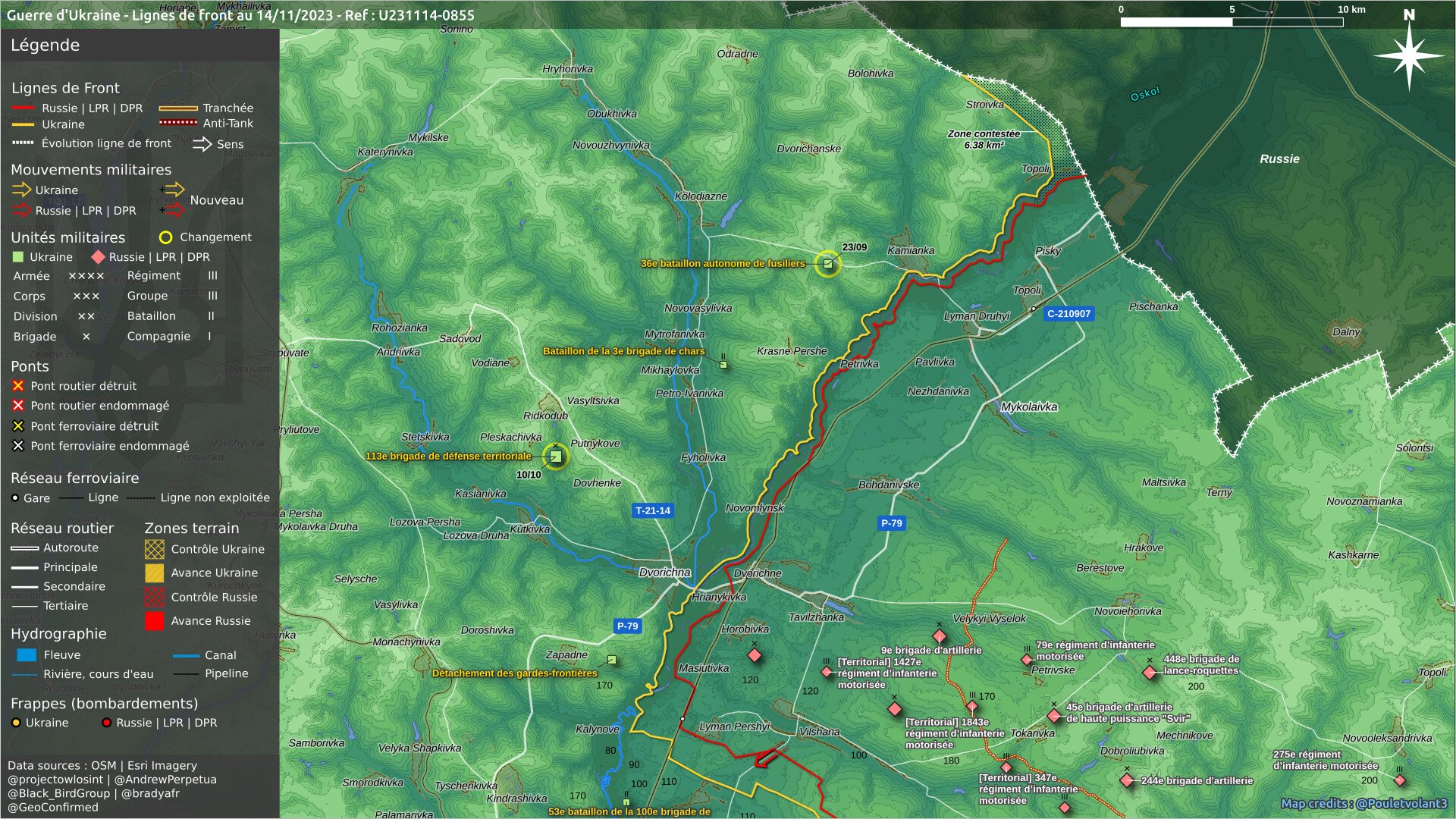Click the P-79 shield near Zapadne
1456x819 pixels.
(x=628, y=626)
